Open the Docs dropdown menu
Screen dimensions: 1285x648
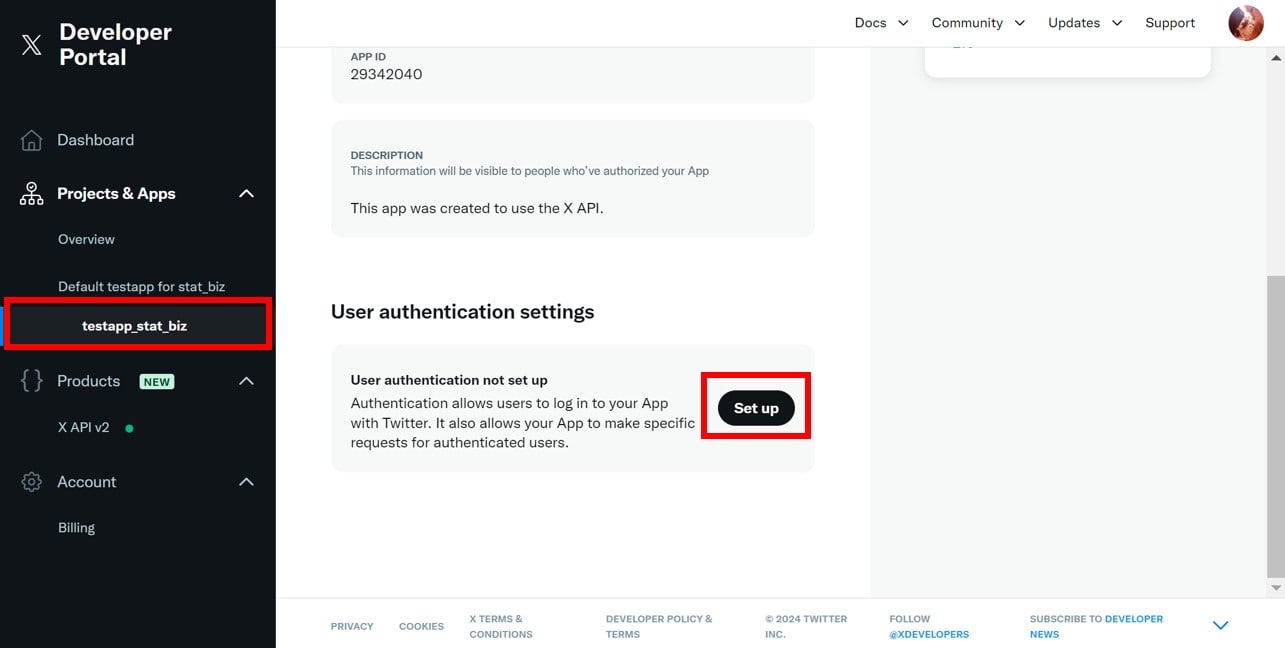click(x=881, y=23)
